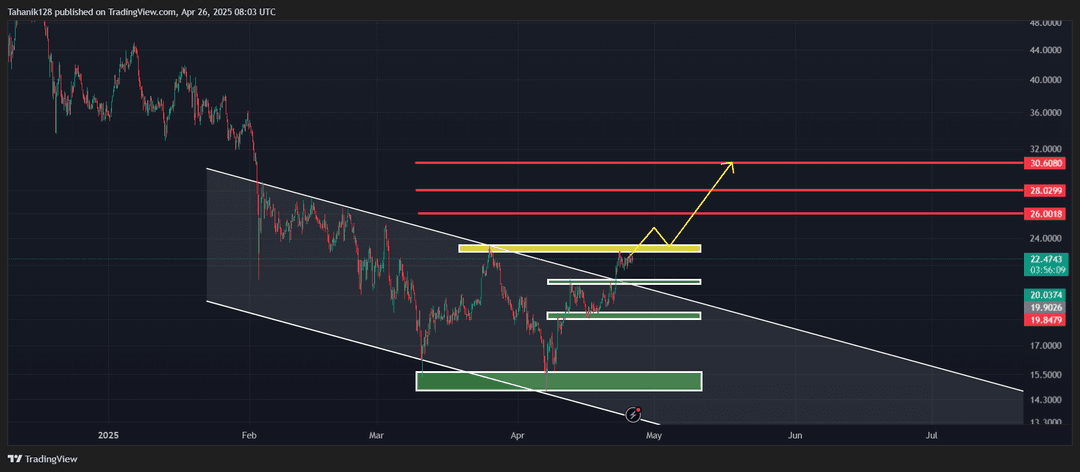Select the red 28.0299 price label
1080x472 pixels.
point(1045,190)
